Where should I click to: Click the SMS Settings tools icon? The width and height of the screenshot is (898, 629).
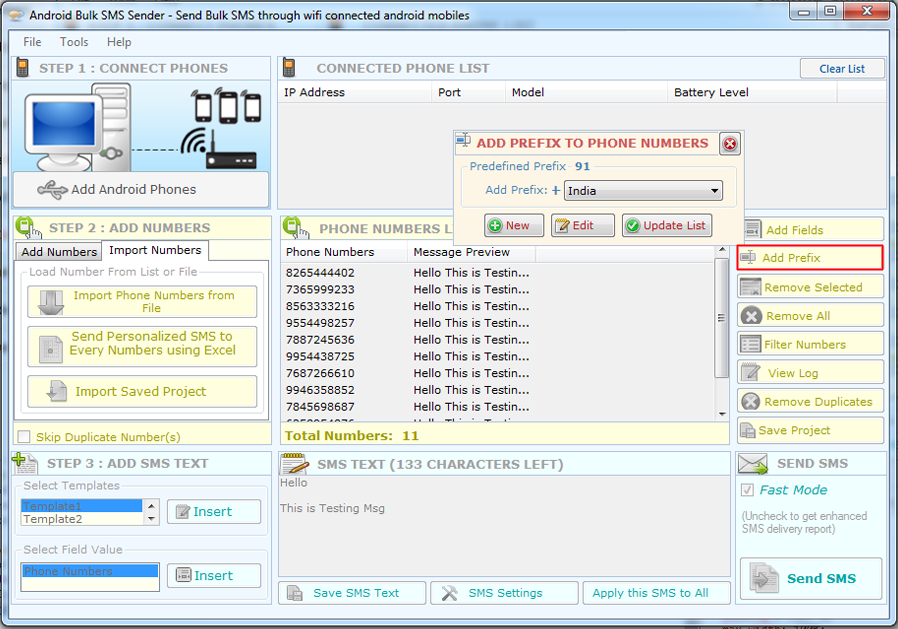[450, 593]
